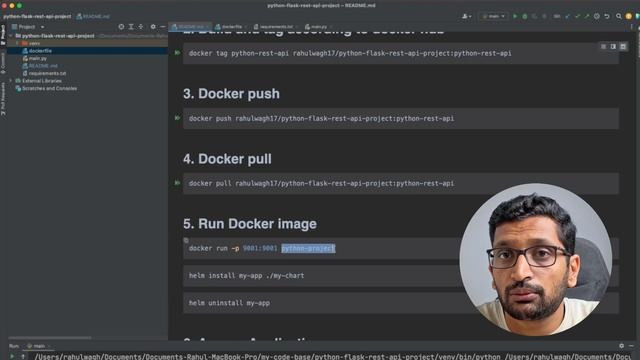Open Search Everywhere magnifier icon

pyautogui.click(x=619, y=16)
